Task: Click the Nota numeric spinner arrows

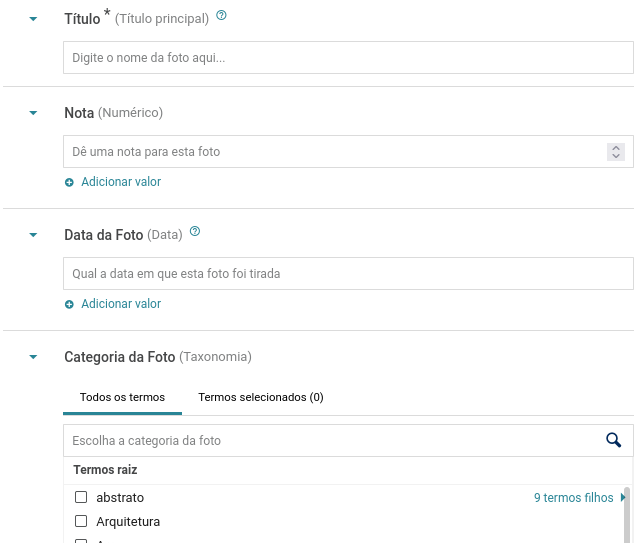Action: (616, 152)
